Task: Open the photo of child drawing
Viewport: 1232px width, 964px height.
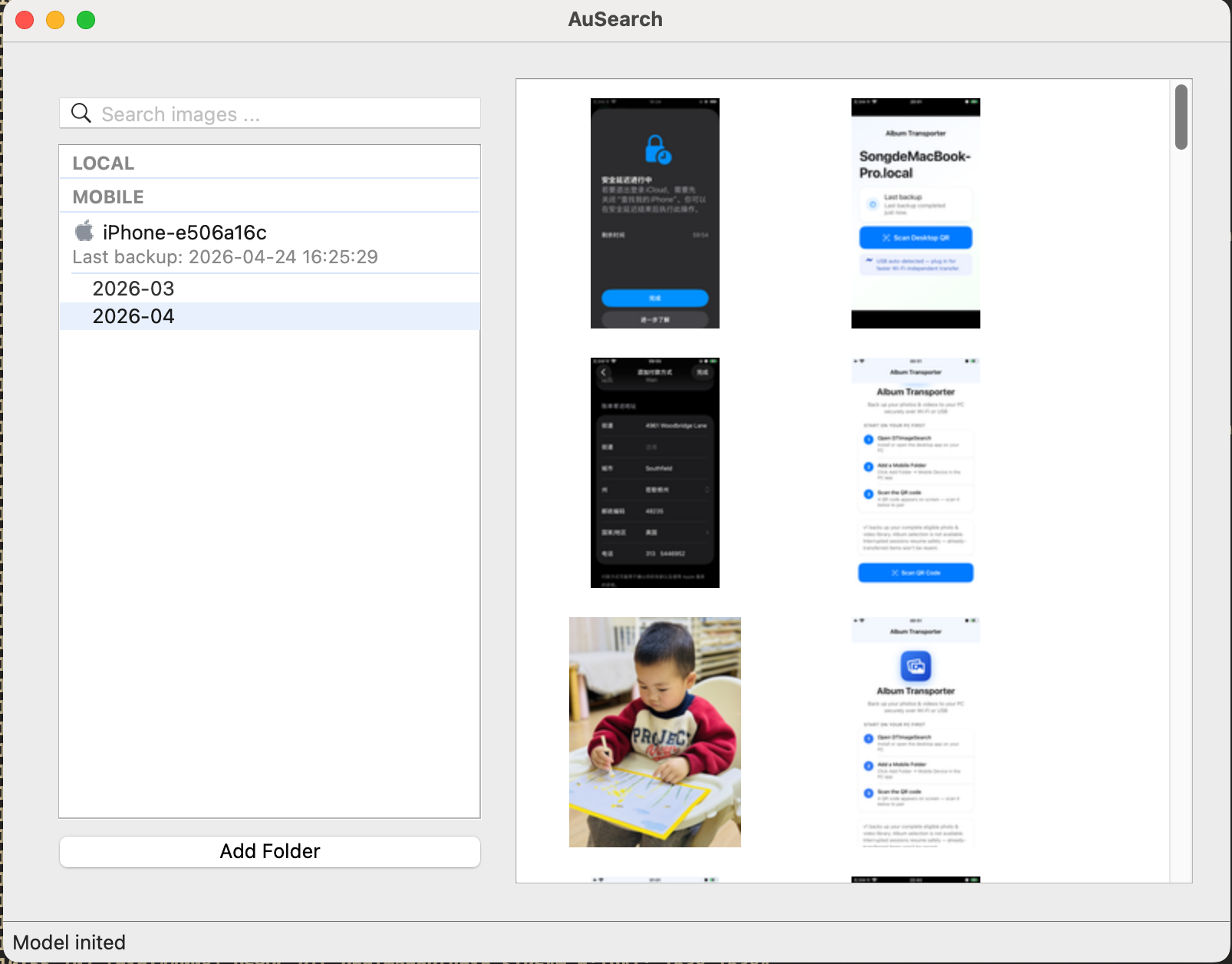Action: pos(655,732)
